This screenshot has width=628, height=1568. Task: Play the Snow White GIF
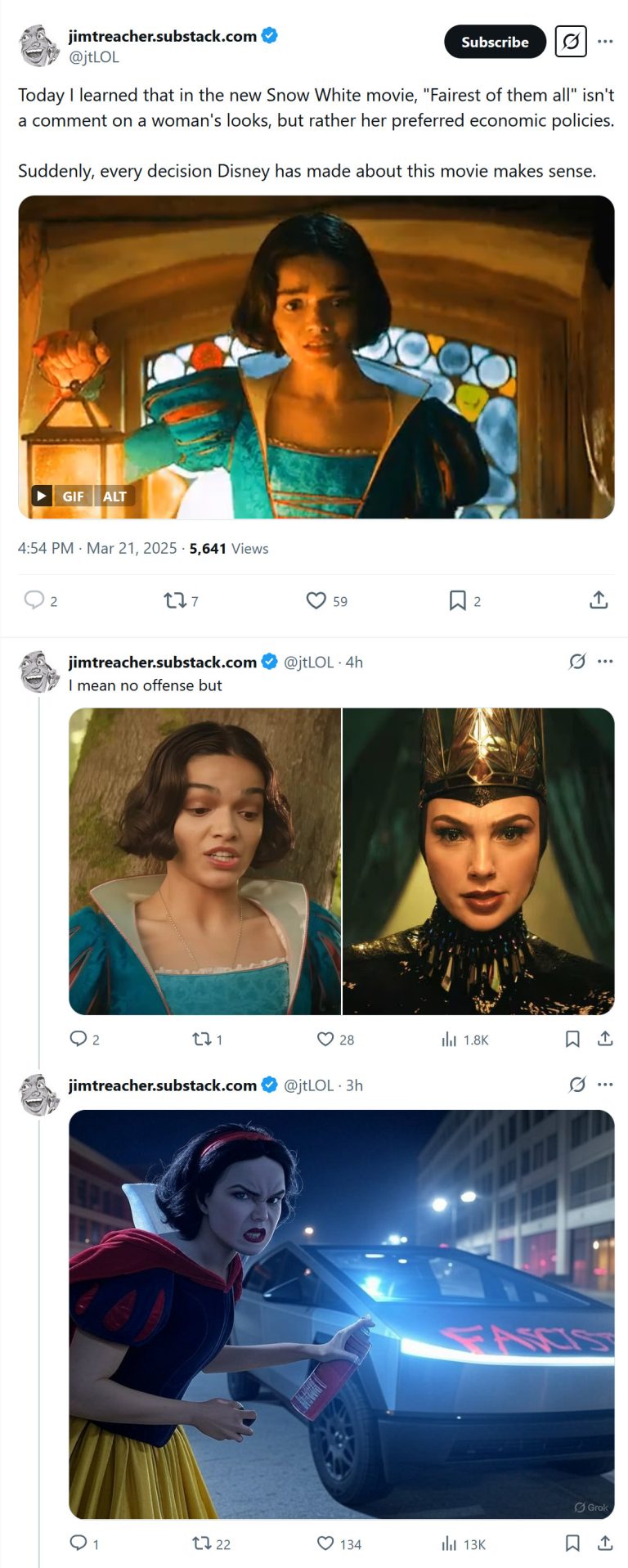pos(41,495)
